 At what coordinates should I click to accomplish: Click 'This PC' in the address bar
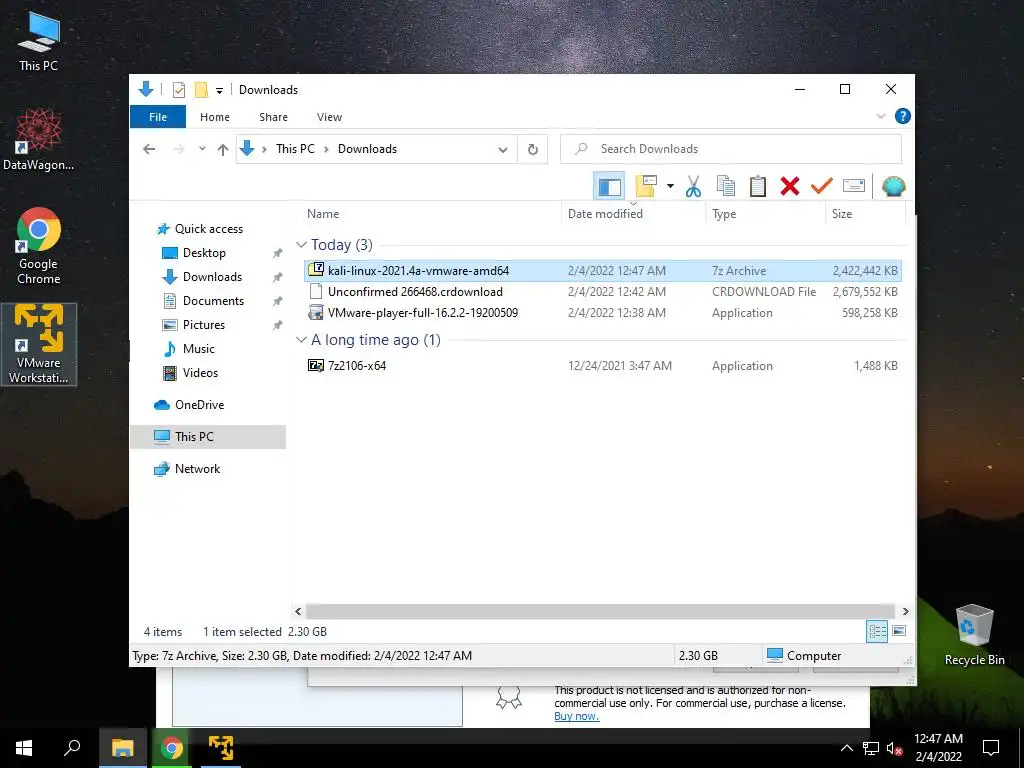[295, 149]
